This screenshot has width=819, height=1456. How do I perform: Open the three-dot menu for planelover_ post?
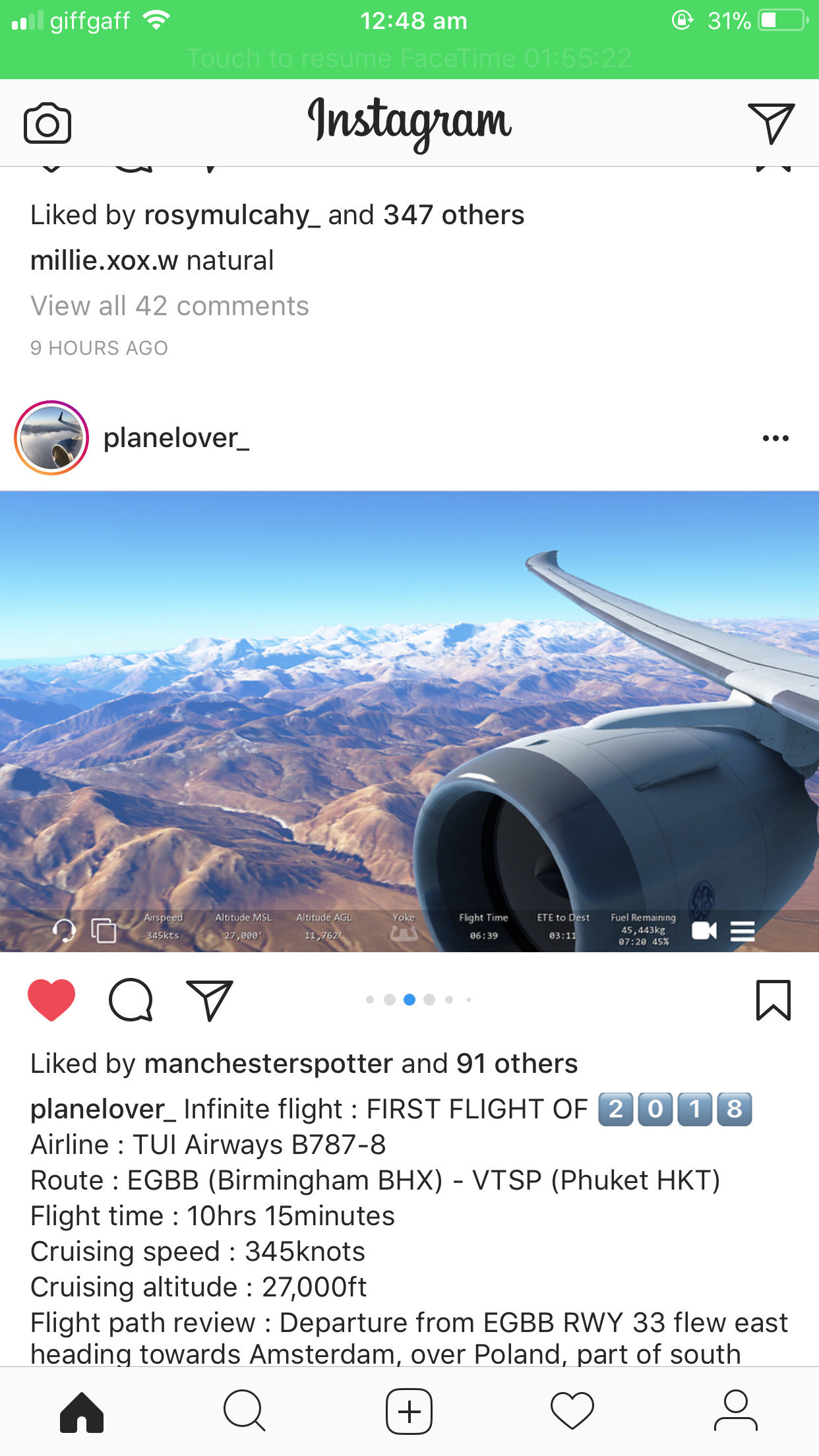coord(775,439)
